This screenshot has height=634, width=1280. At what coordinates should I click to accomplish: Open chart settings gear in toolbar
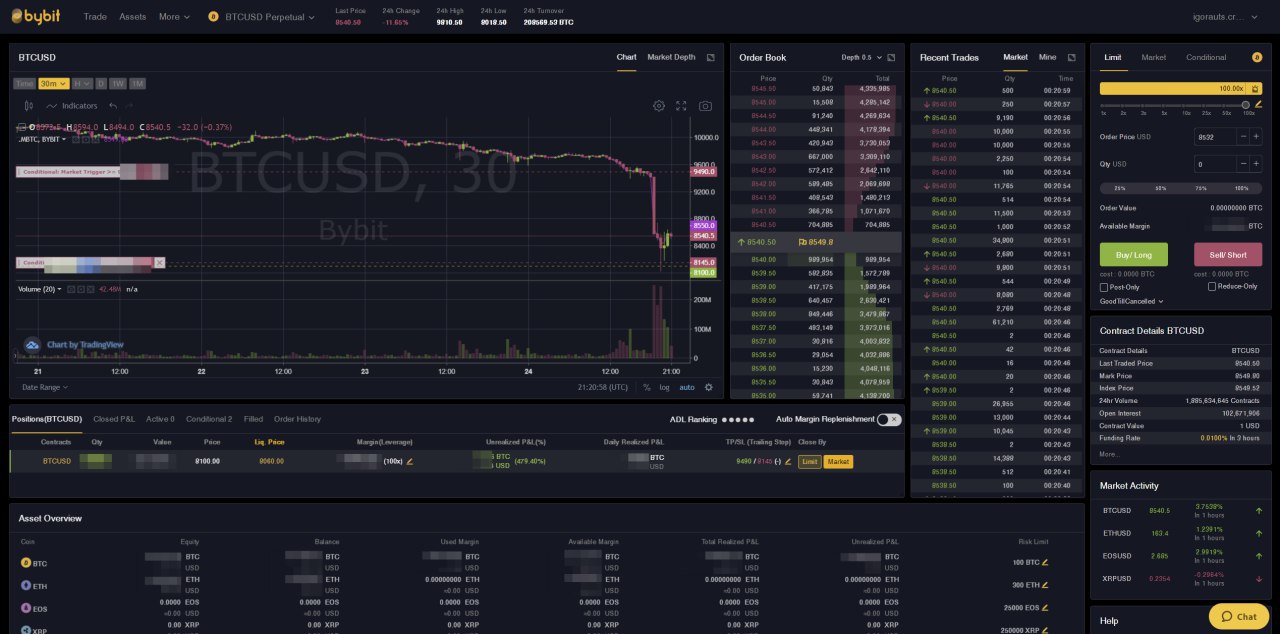coord(659,106)
